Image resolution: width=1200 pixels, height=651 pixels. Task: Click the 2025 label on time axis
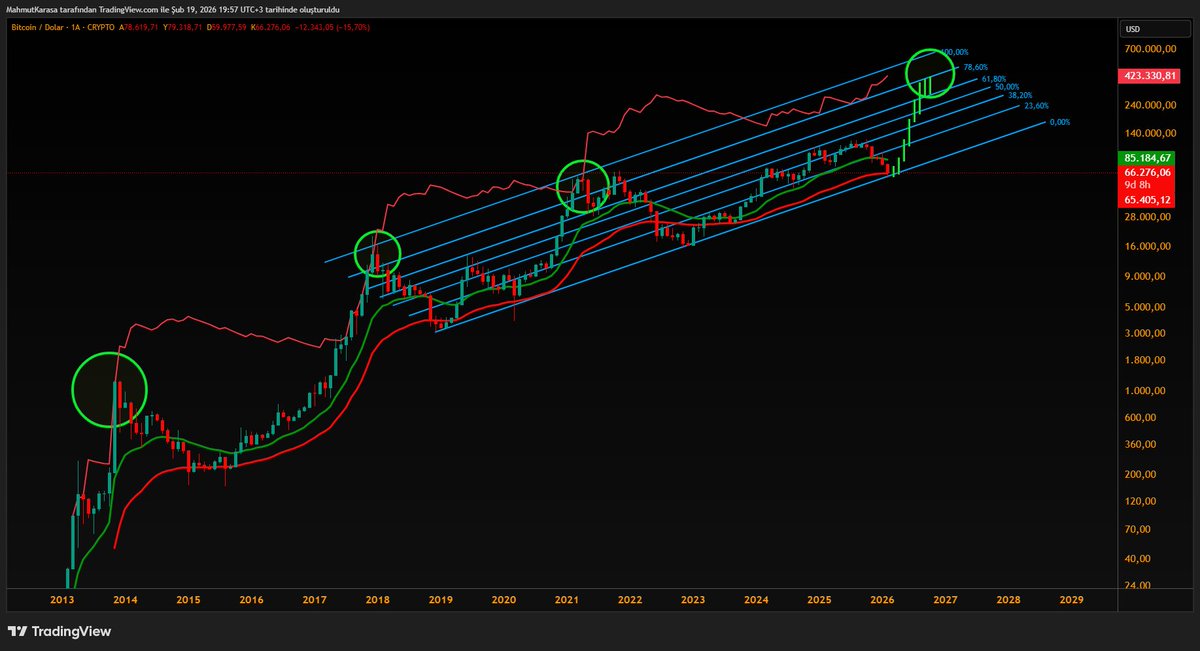pos(819,600)
